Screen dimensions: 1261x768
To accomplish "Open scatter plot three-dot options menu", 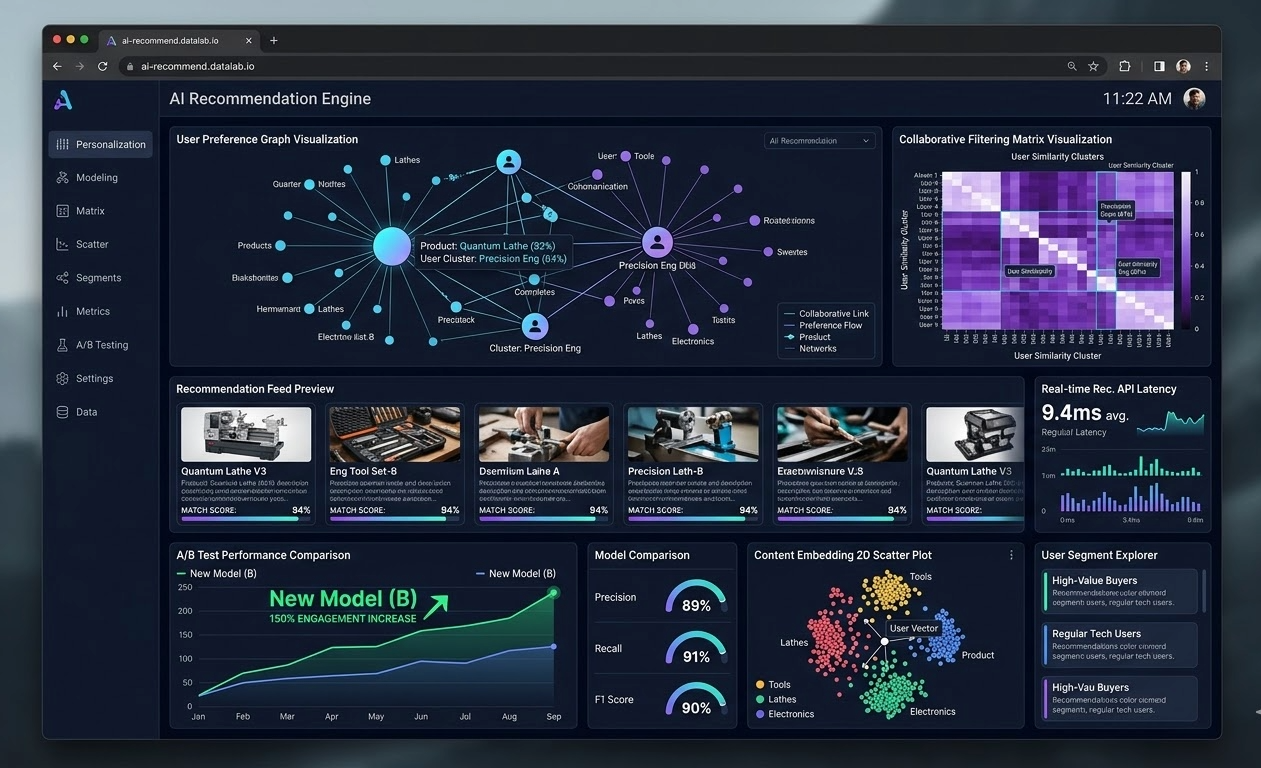I will pyautogui.click(x=1011, y=555).
